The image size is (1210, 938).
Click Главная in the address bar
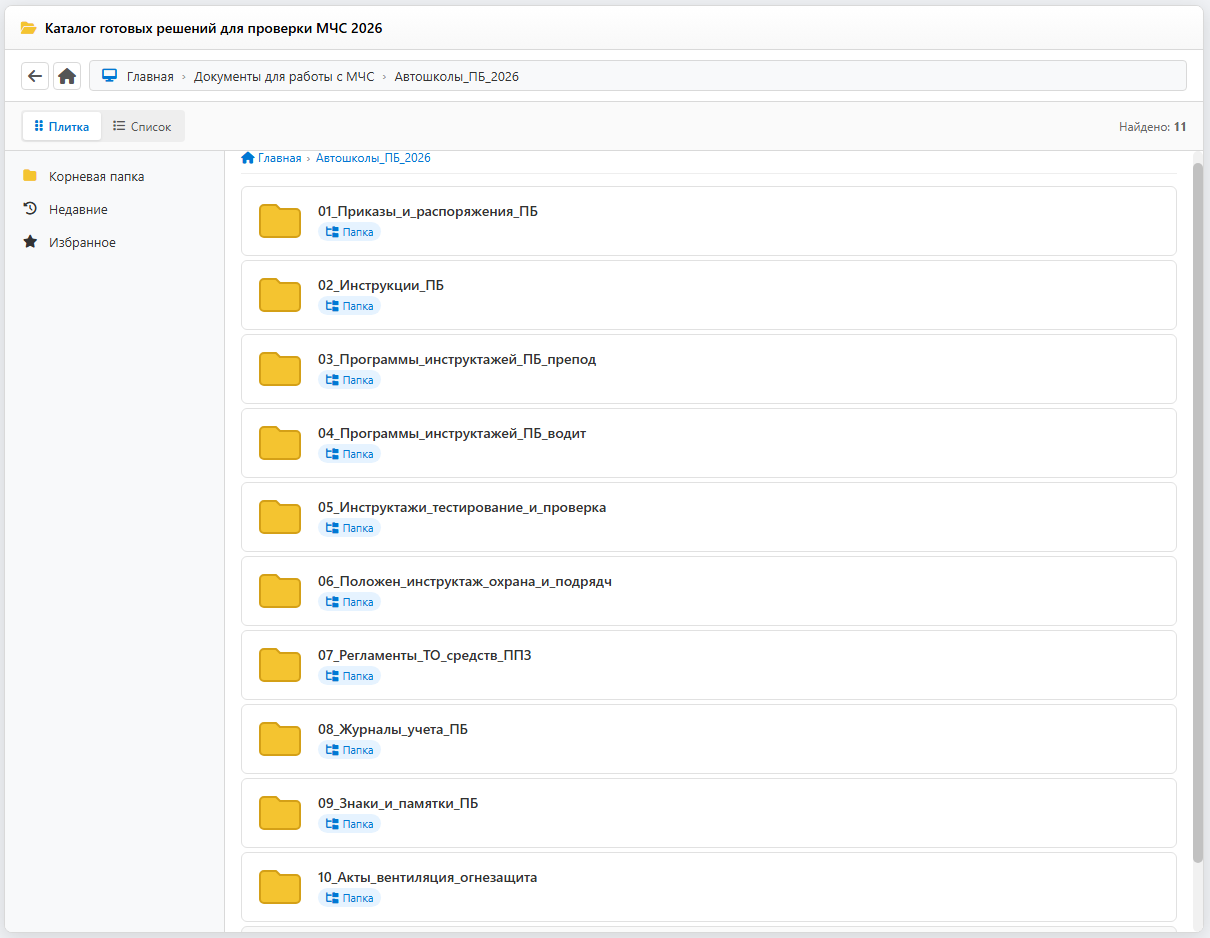150,76
